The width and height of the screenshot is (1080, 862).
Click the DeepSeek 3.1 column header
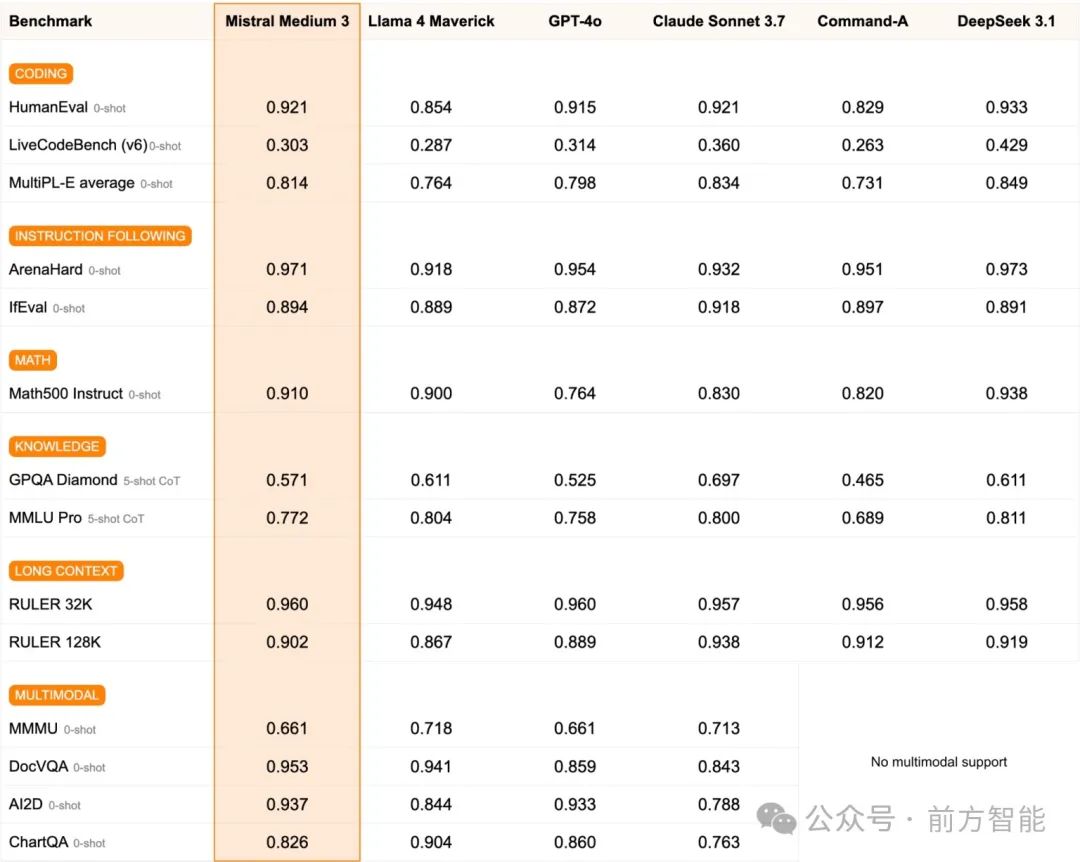(1006, 21)
